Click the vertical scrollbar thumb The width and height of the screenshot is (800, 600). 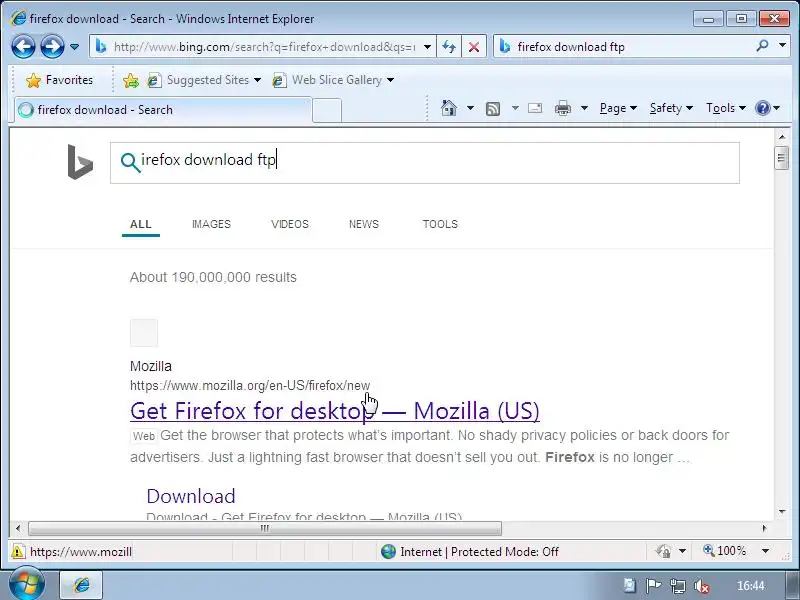point(782,158)
